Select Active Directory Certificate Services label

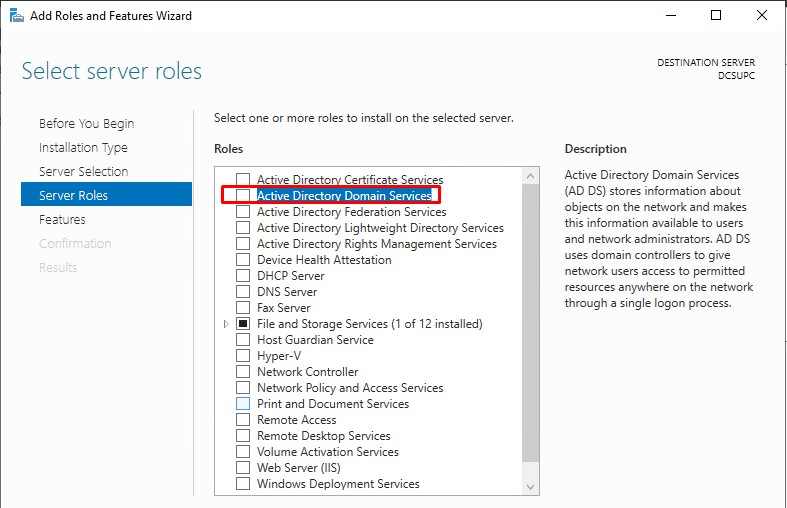(x=350, y=180)
